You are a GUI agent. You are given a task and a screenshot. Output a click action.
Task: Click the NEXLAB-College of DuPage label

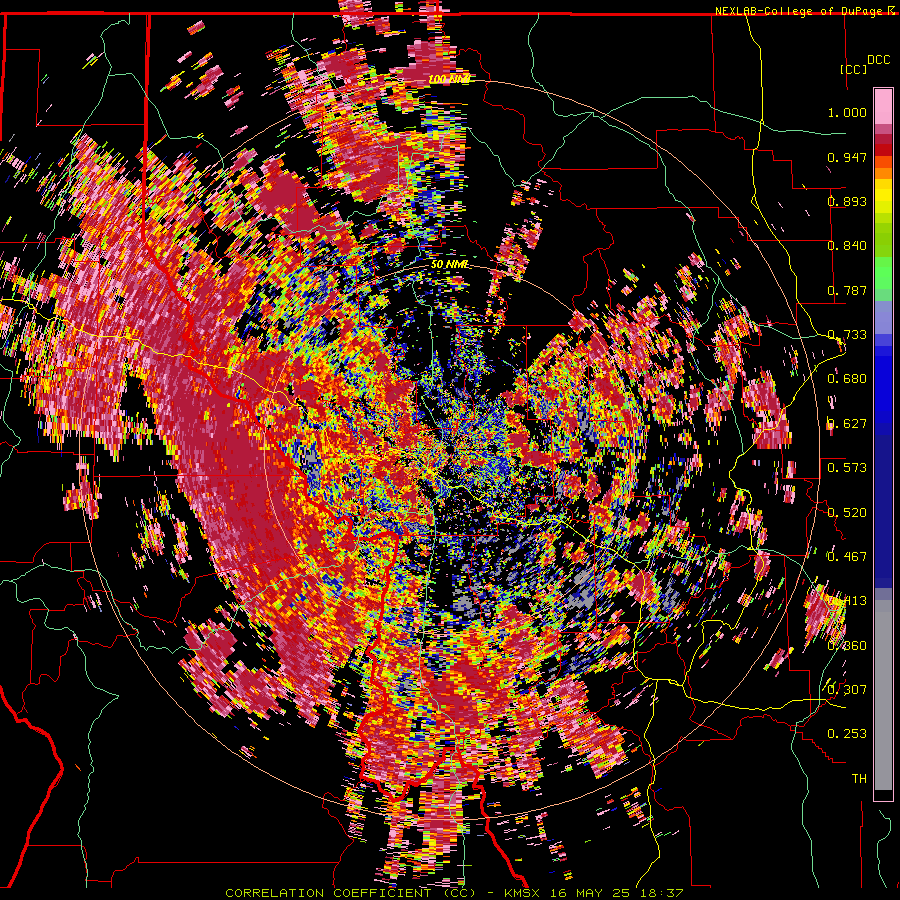[x=799, y=11]
